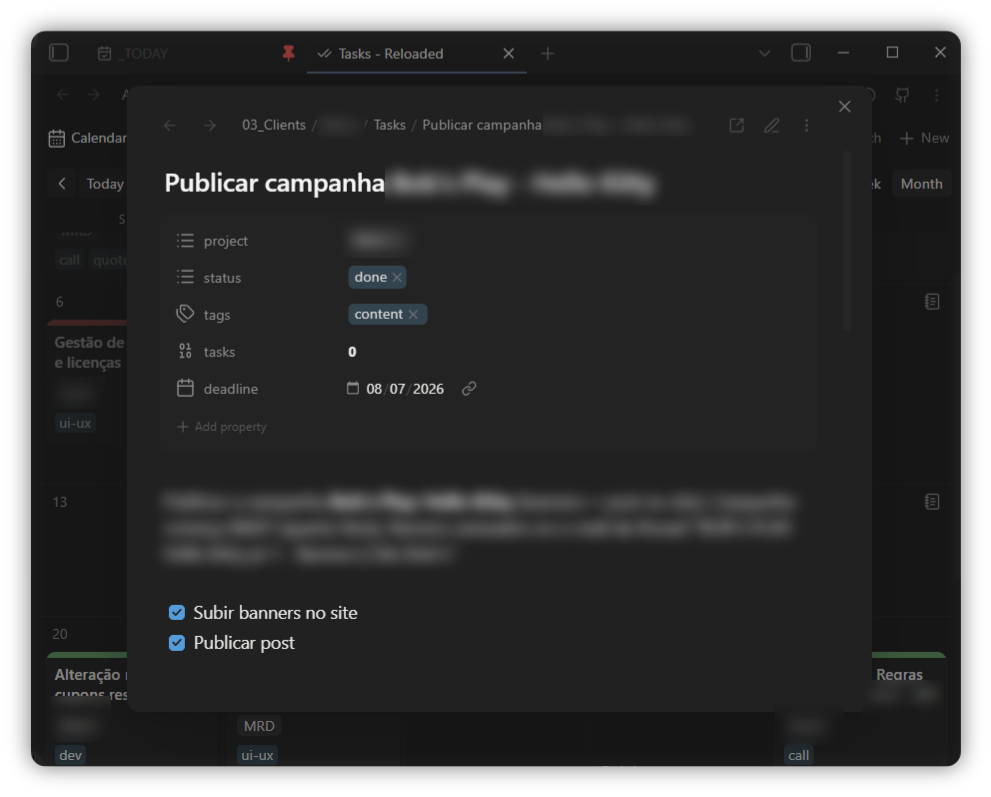Remove the done status value
Screen dimensions: 991x797
click(x=397, y=277)
